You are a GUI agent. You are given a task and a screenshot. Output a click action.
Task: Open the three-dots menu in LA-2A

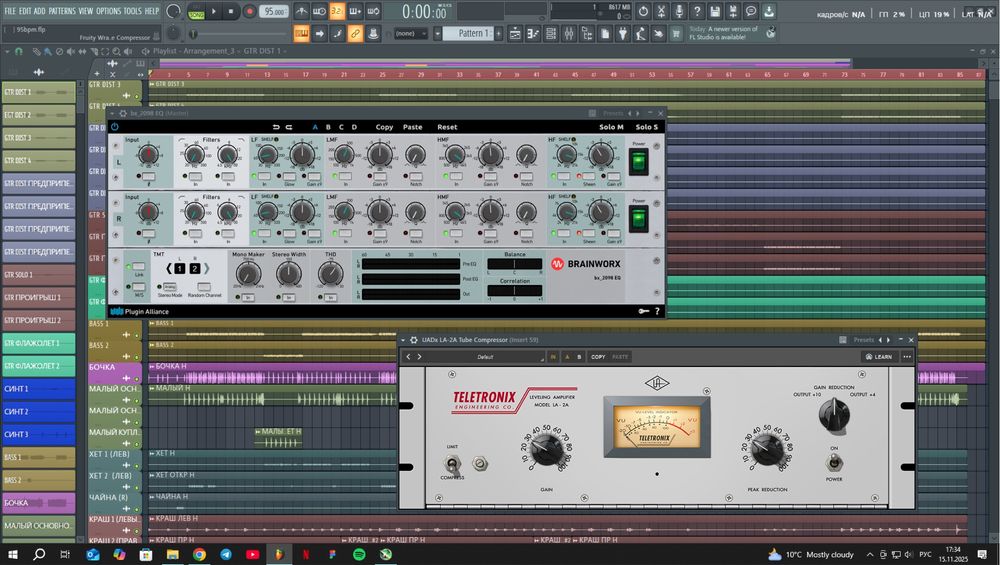907,356
